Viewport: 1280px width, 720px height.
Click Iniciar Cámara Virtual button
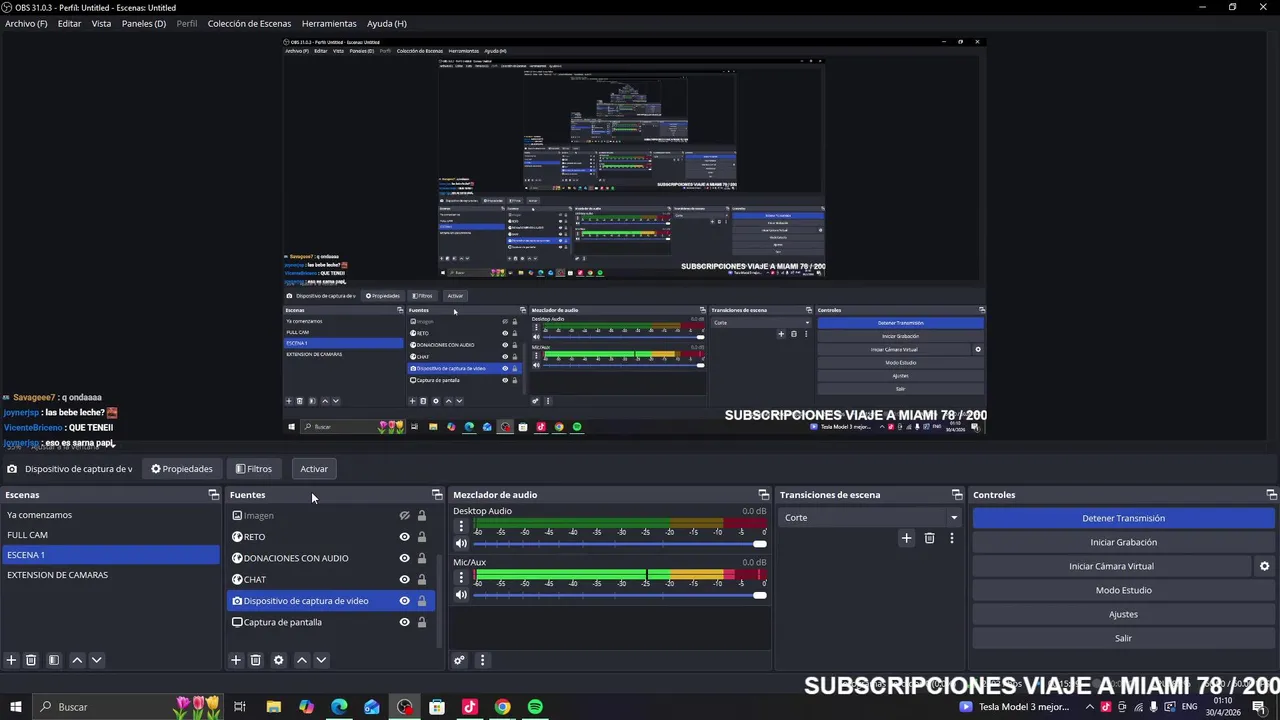1111,566
